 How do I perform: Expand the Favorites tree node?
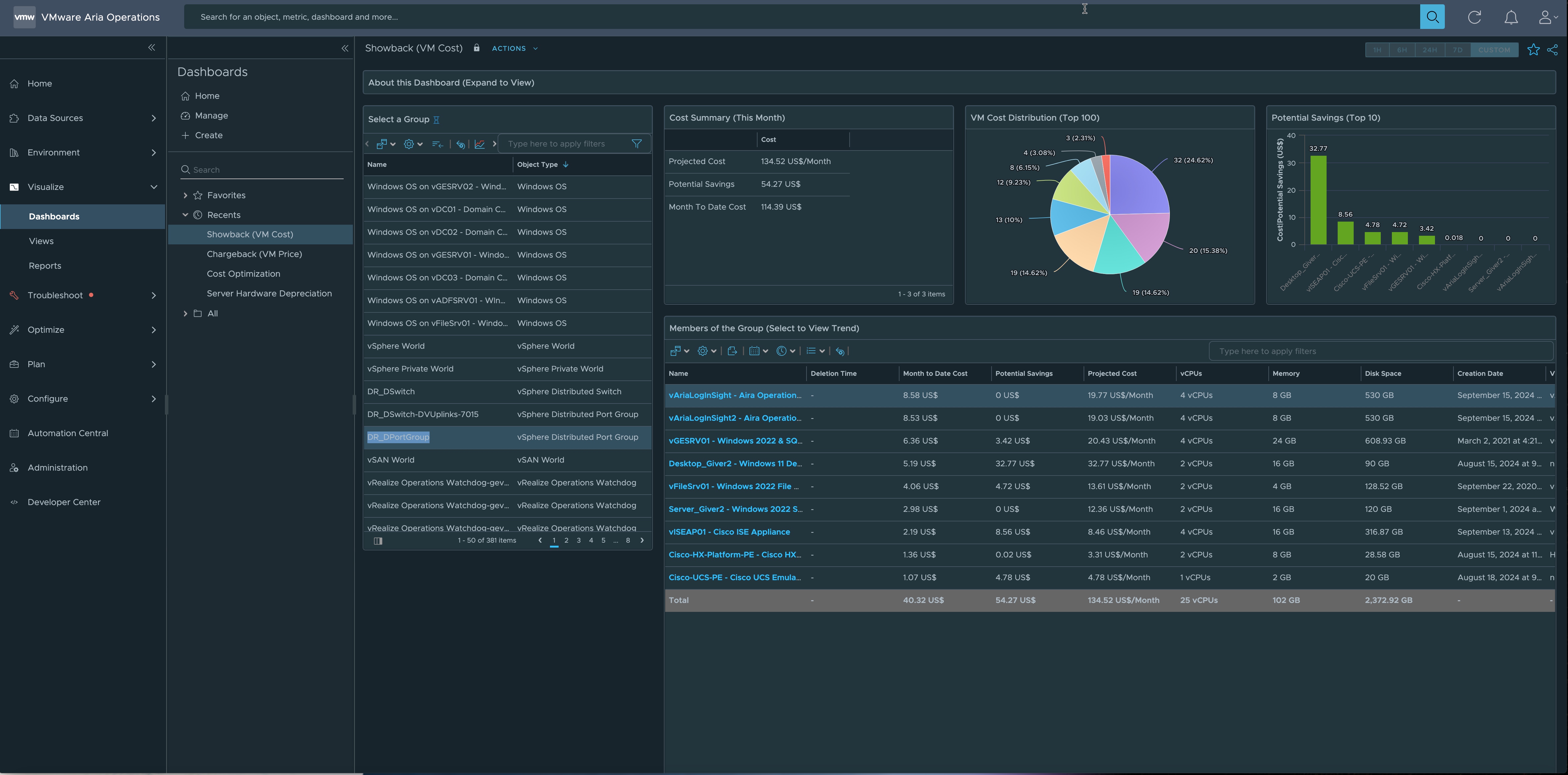[185, 195]
